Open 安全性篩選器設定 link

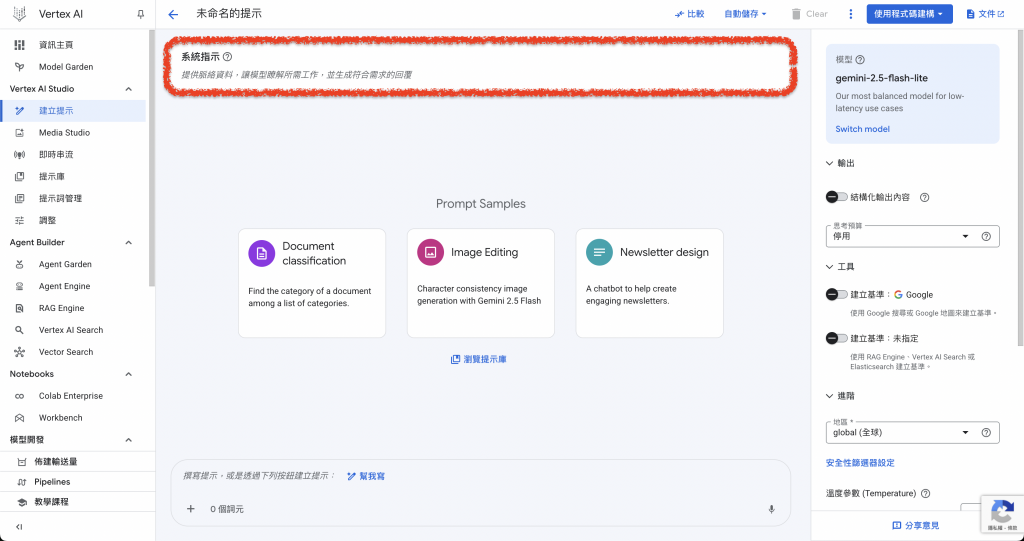(860, 463)
